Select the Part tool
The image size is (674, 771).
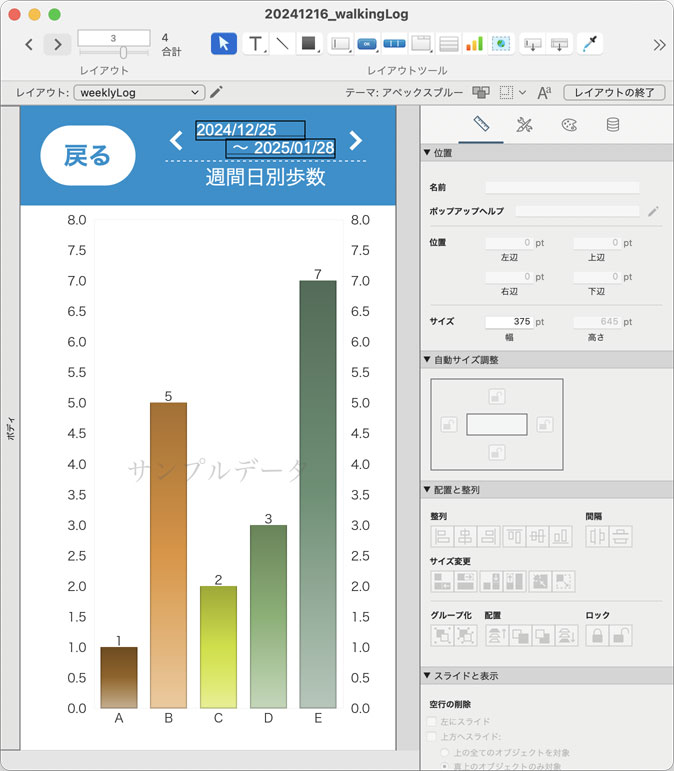[x=559, y=44]
